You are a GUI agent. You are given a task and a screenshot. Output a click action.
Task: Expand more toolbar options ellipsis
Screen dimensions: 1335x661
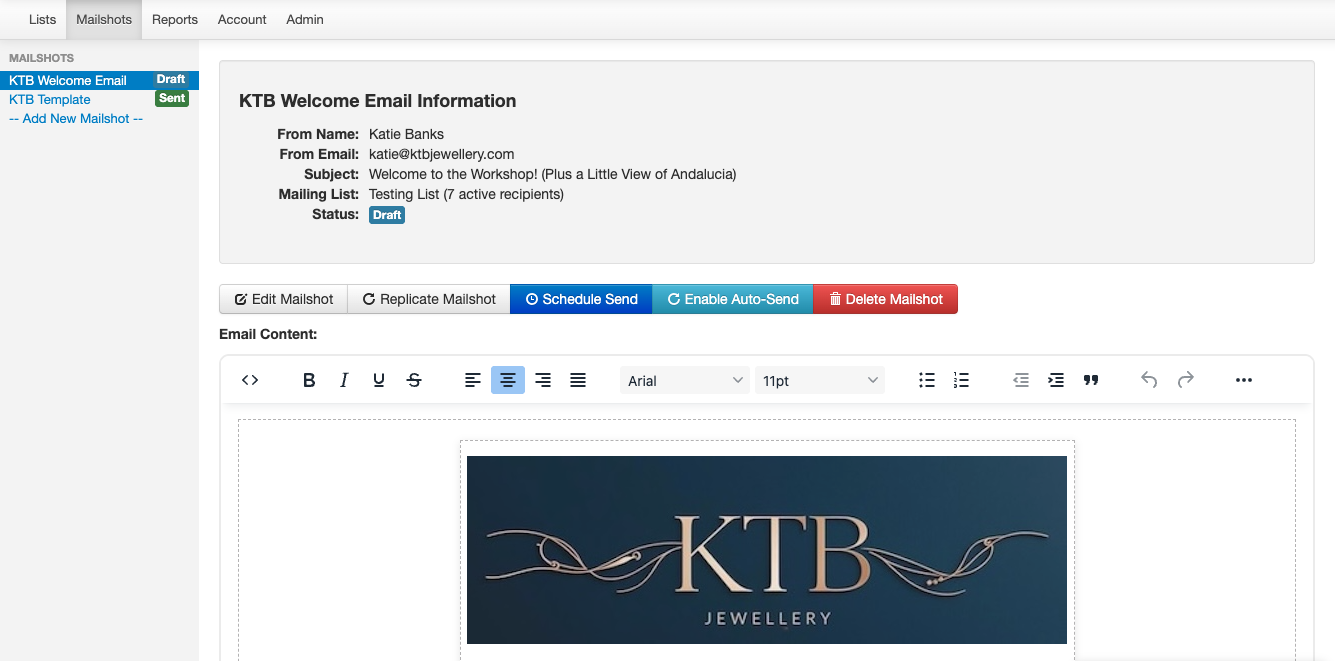pyautogui.click(x=1244, y=380)
